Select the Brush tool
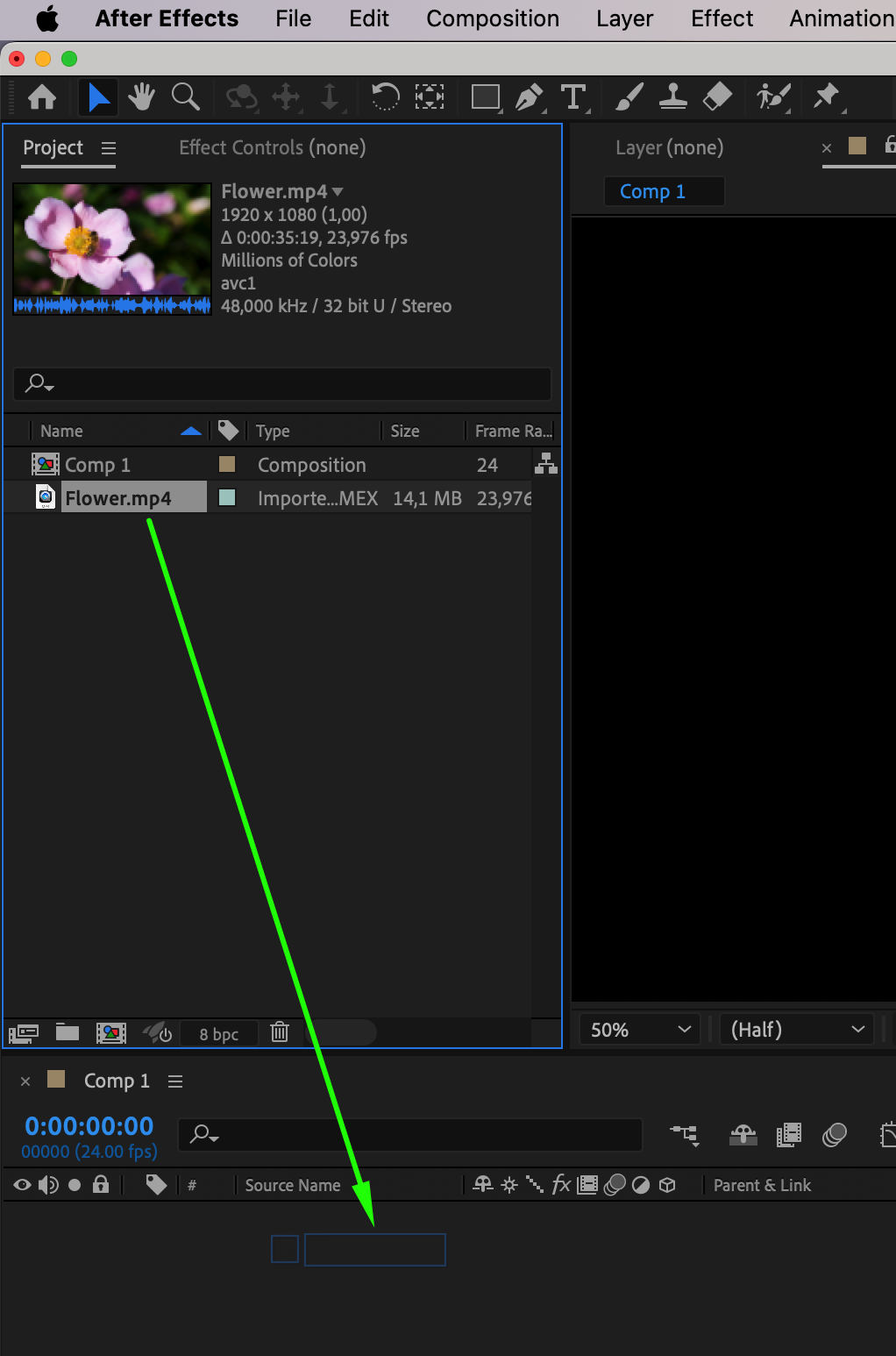This screenshot has height=1356, width=896. click(629, 96)
